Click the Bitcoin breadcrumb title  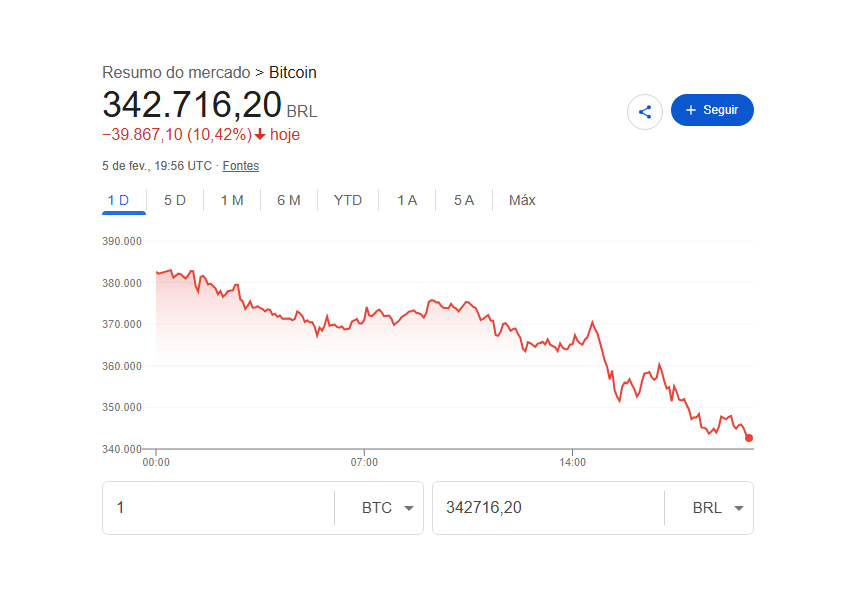293,72
